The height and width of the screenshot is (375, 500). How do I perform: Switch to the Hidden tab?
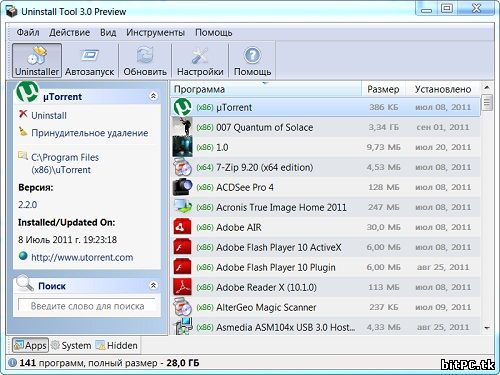click(x=116, y=345)
